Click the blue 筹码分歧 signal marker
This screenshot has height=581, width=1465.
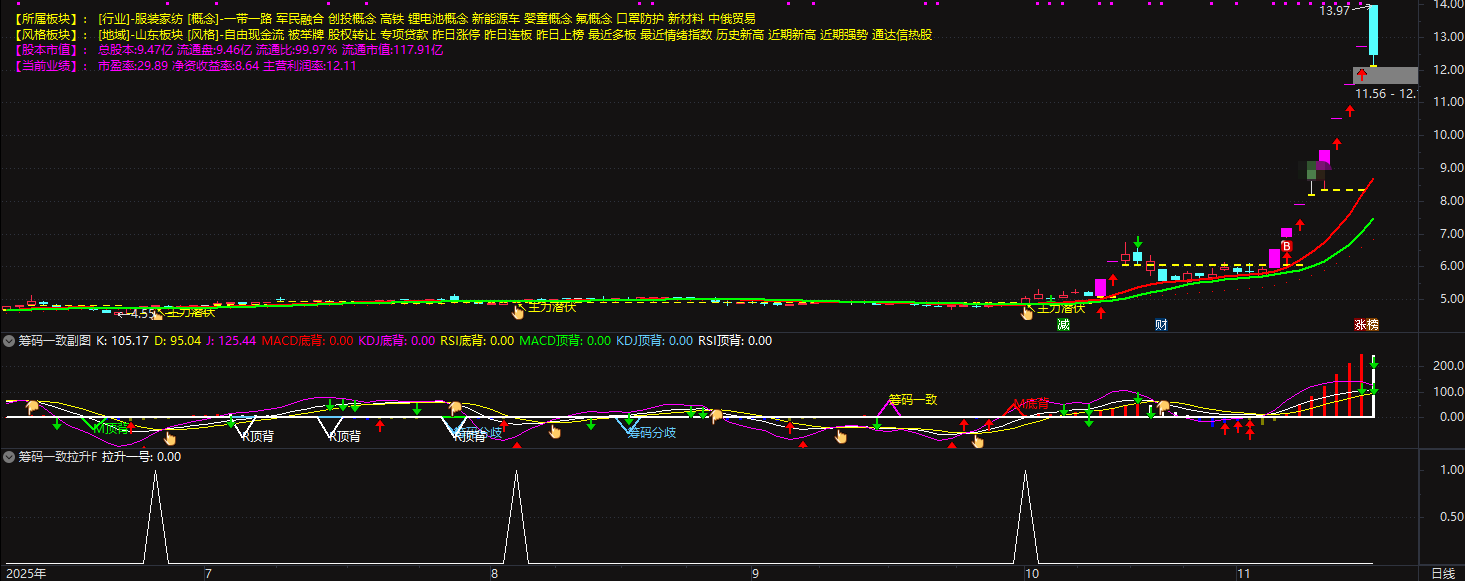click(x=652, y=433)
